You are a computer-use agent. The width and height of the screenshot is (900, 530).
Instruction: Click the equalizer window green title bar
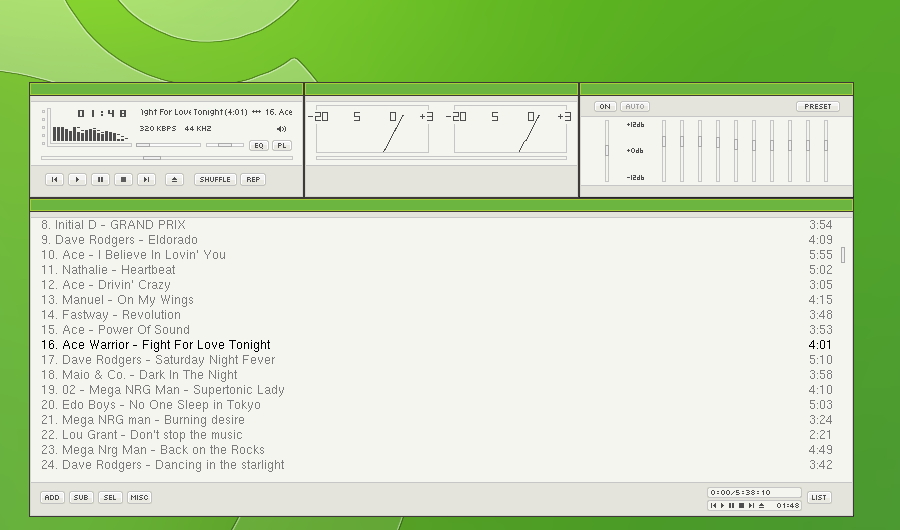pyautogui.click(x=716, y=89)
